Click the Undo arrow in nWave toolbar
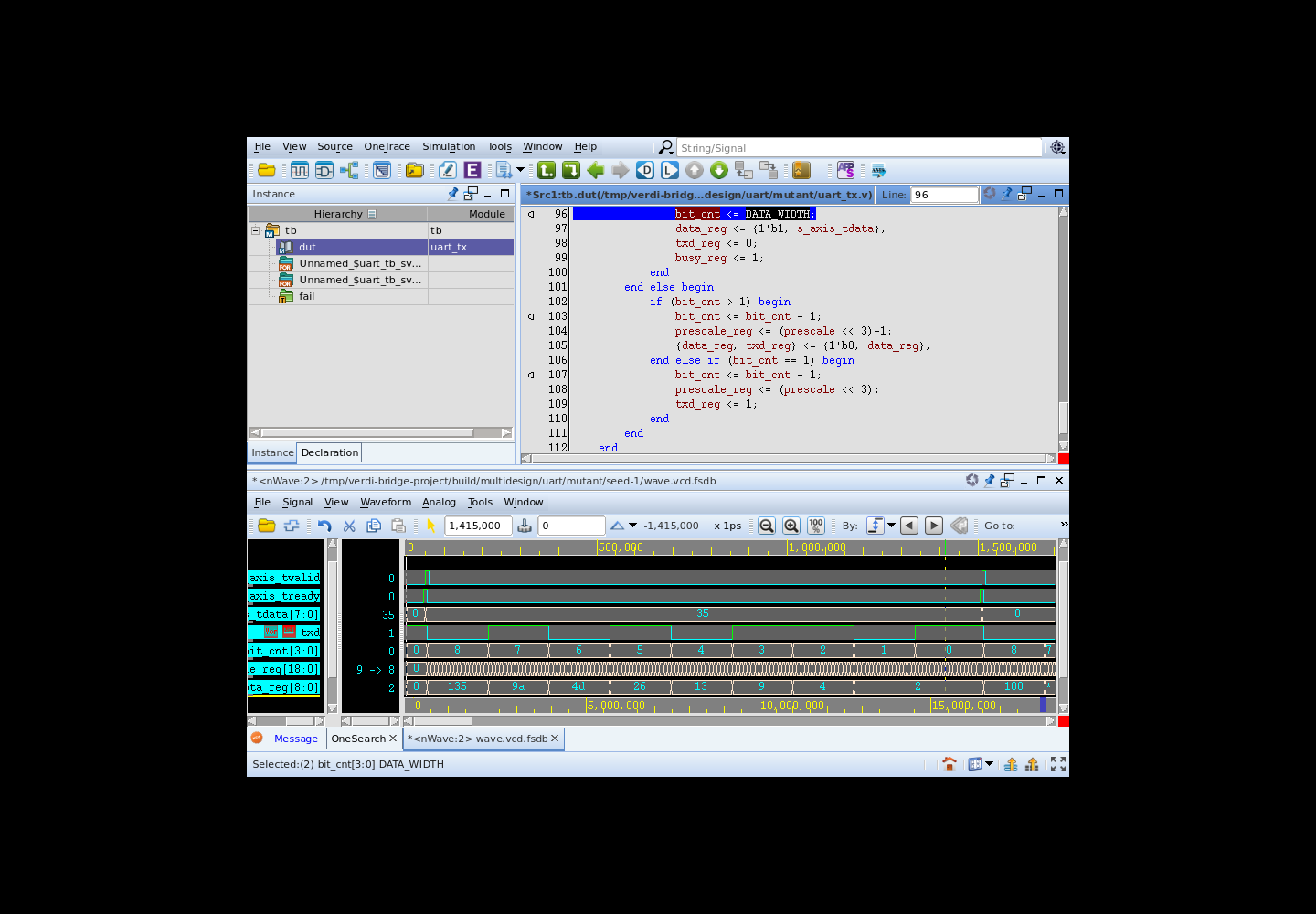 tap(324, 526)
